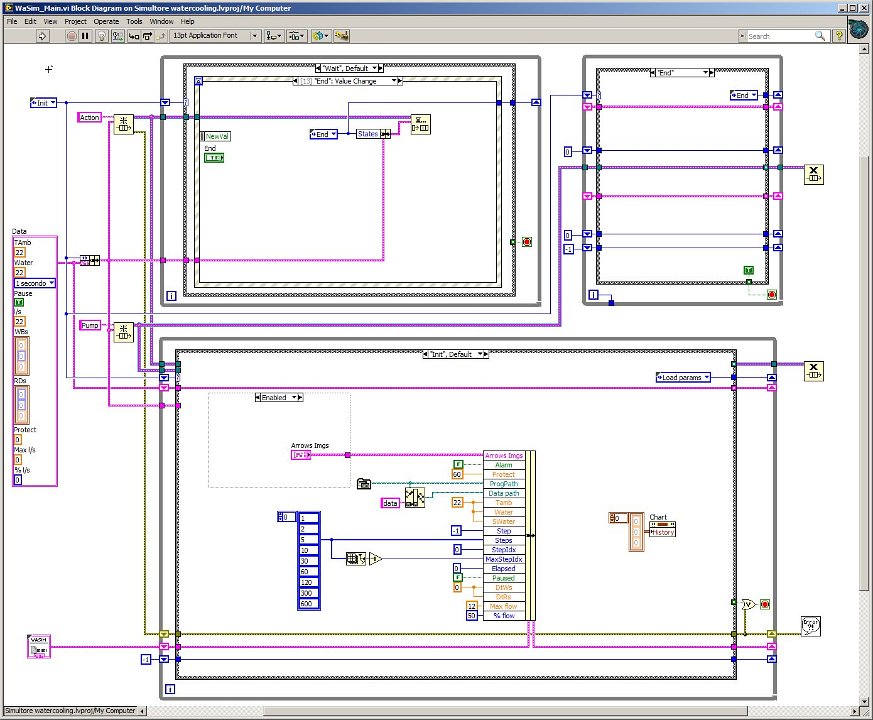Open the File menu

coord(12,21)
